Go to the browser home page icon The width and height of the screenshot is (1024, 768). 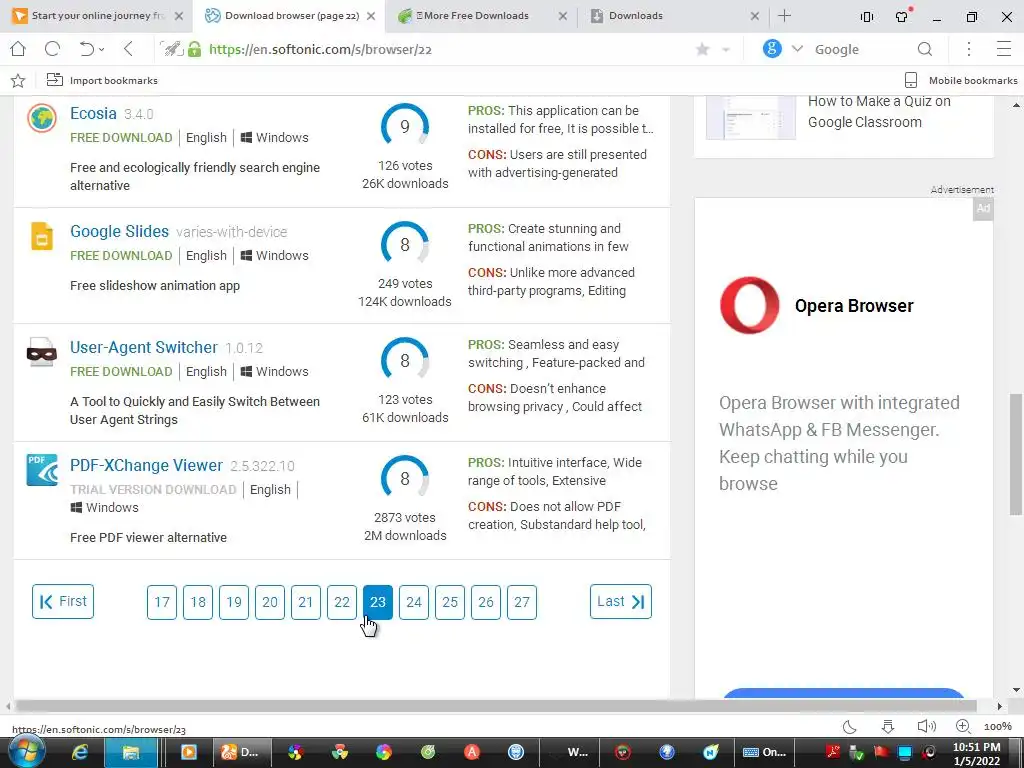(x=18, y=49)
